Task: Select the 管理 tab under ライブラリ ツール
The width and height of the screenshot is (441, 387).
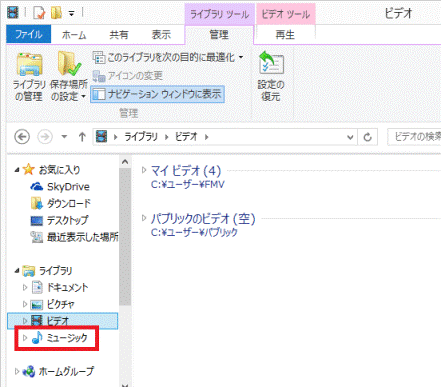Action: 219,35
